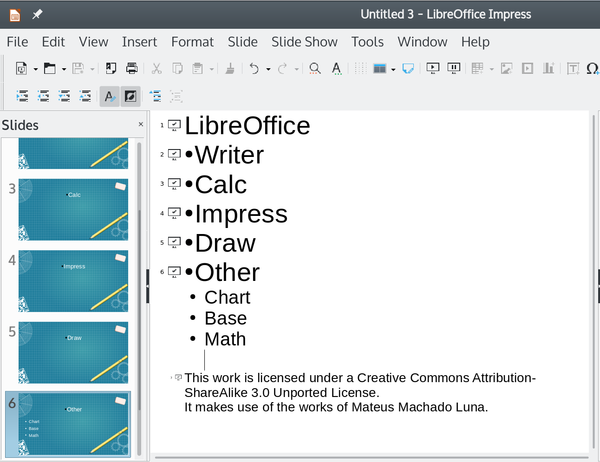Click the 'Chart' outline sub-point
The height and width of the screenshot is (462, 600).
(227, 297)
